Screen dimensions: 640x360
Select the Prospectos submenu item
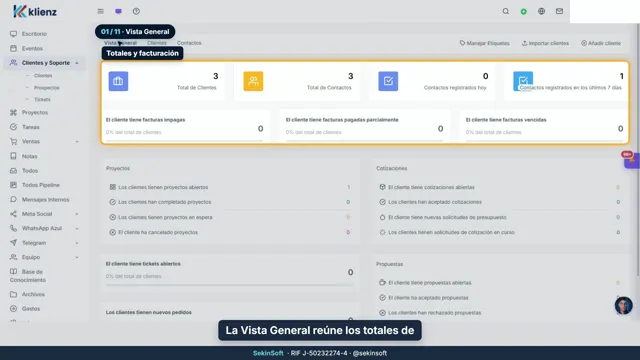(x=47, y=88)
